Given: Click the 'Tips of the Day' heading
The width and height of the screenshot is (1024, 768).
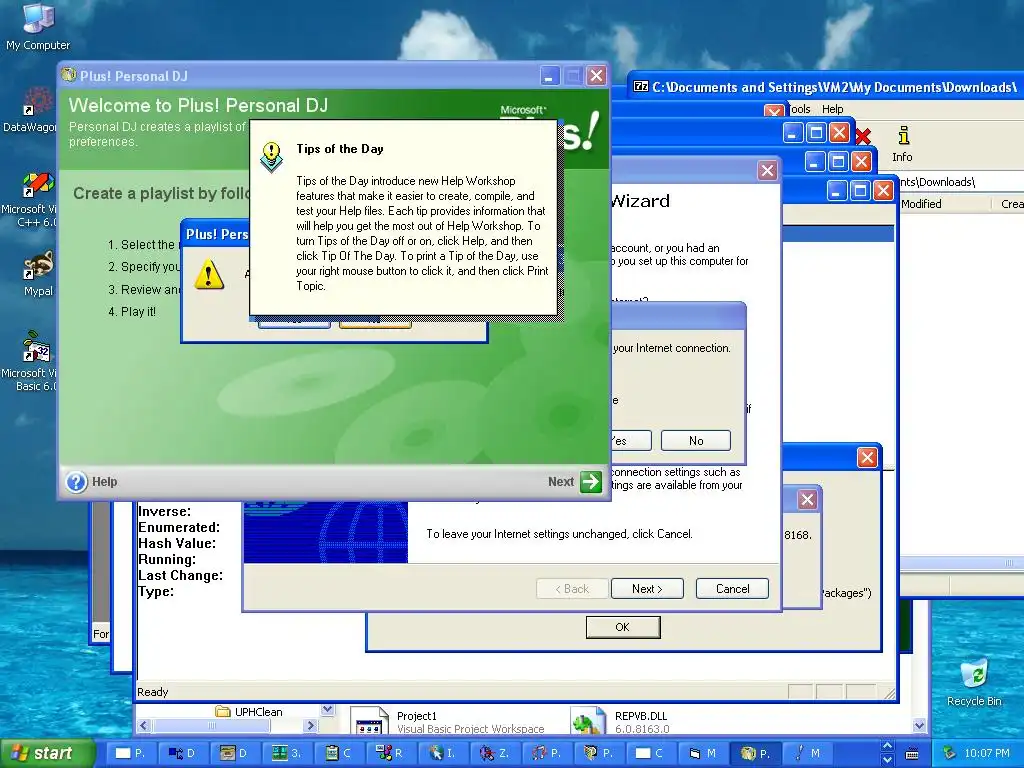Looking at the screenshot, I should pyautogui.click(x=340, y=149).
